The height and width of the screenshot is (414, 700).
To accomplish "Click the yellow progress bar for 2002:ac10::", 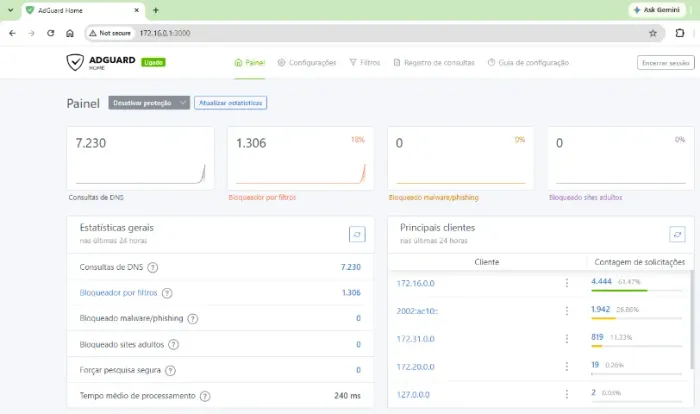I will pyautogui.click(x=604, y=318).
